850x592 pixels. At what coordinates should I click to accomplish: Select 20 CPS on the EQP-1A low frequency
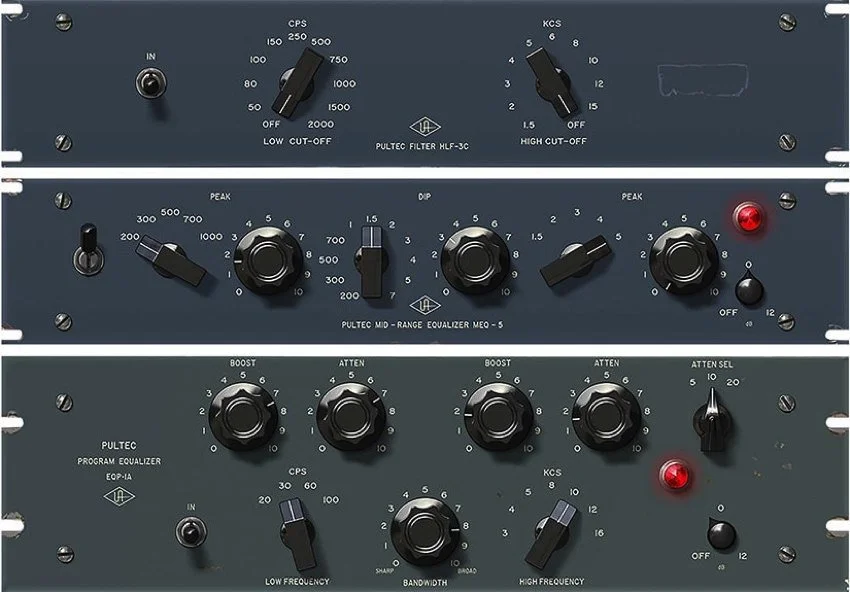265,500
